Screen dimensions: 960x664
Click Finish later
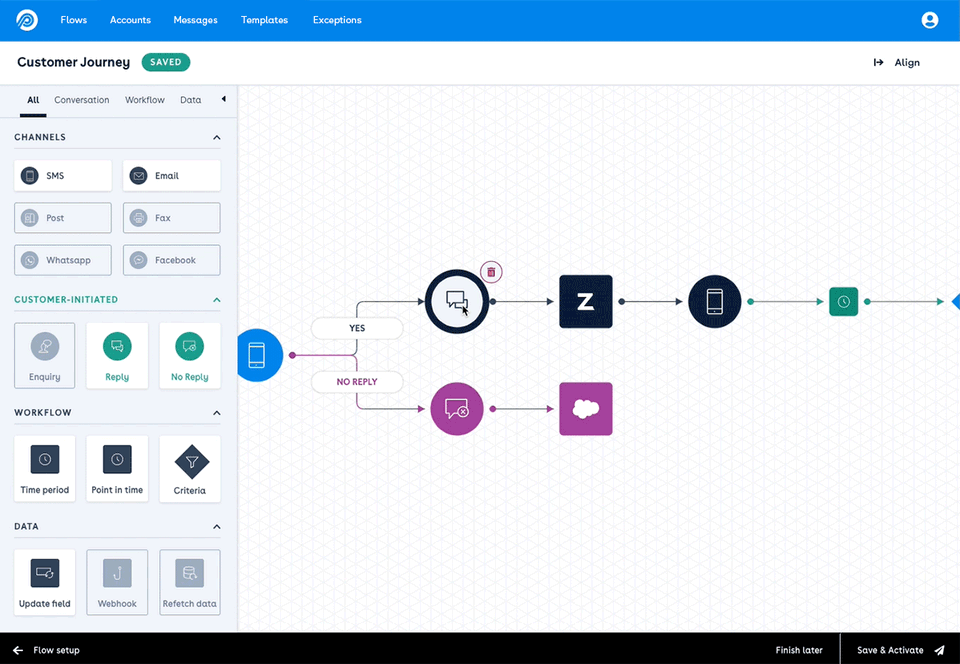799,650
